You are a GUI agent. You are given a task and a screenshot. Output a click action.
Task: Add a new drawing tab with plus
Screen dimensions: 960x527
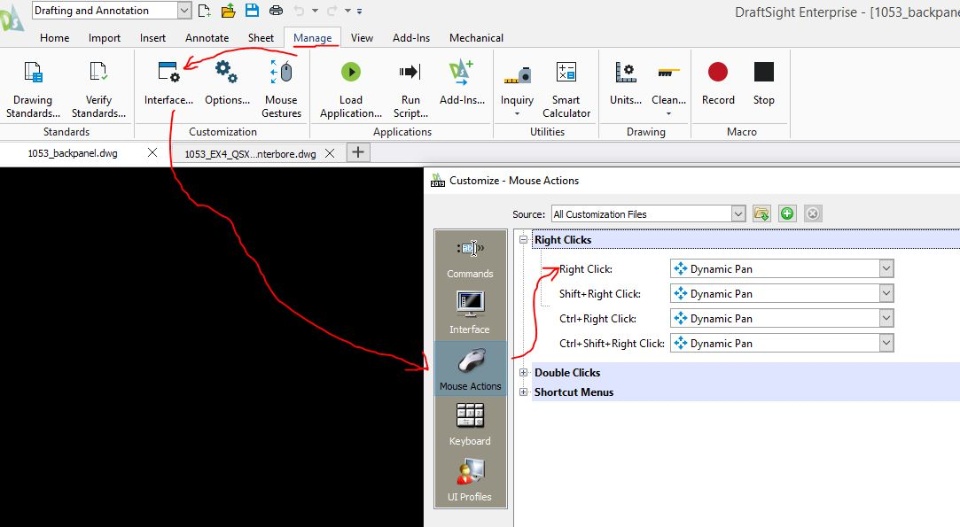(x=358, y=152)
